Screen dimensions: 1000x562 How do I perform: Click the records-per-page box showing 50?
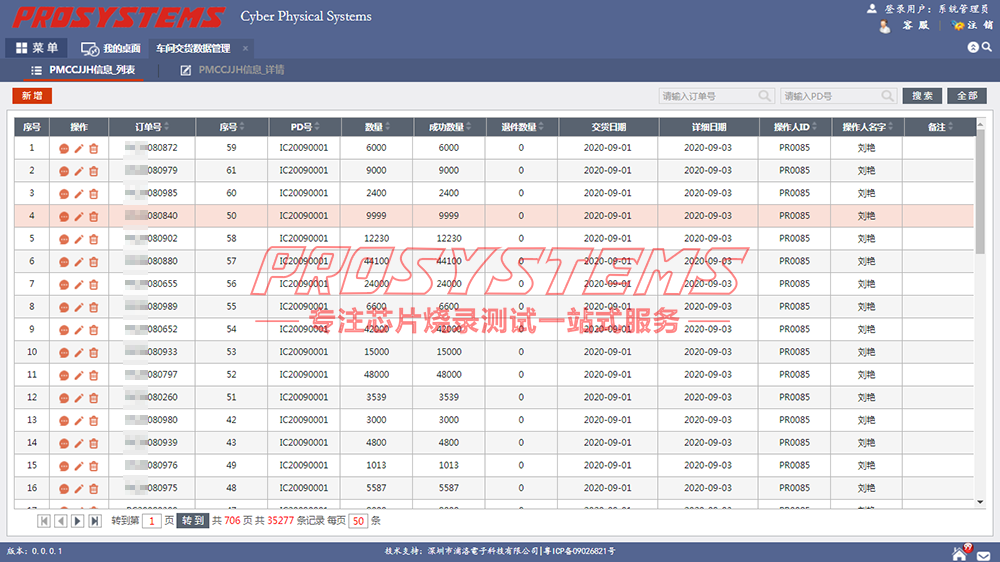[358, 521]
